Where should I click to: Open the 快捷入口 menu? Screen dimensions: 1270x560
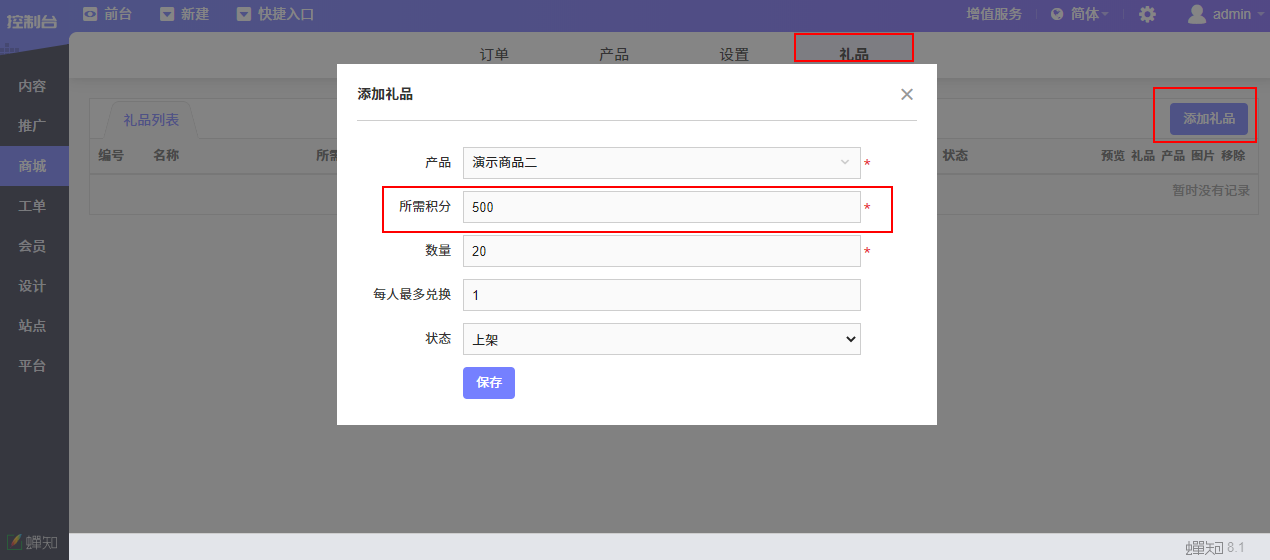pyautogui.click(x=286, y=14)
